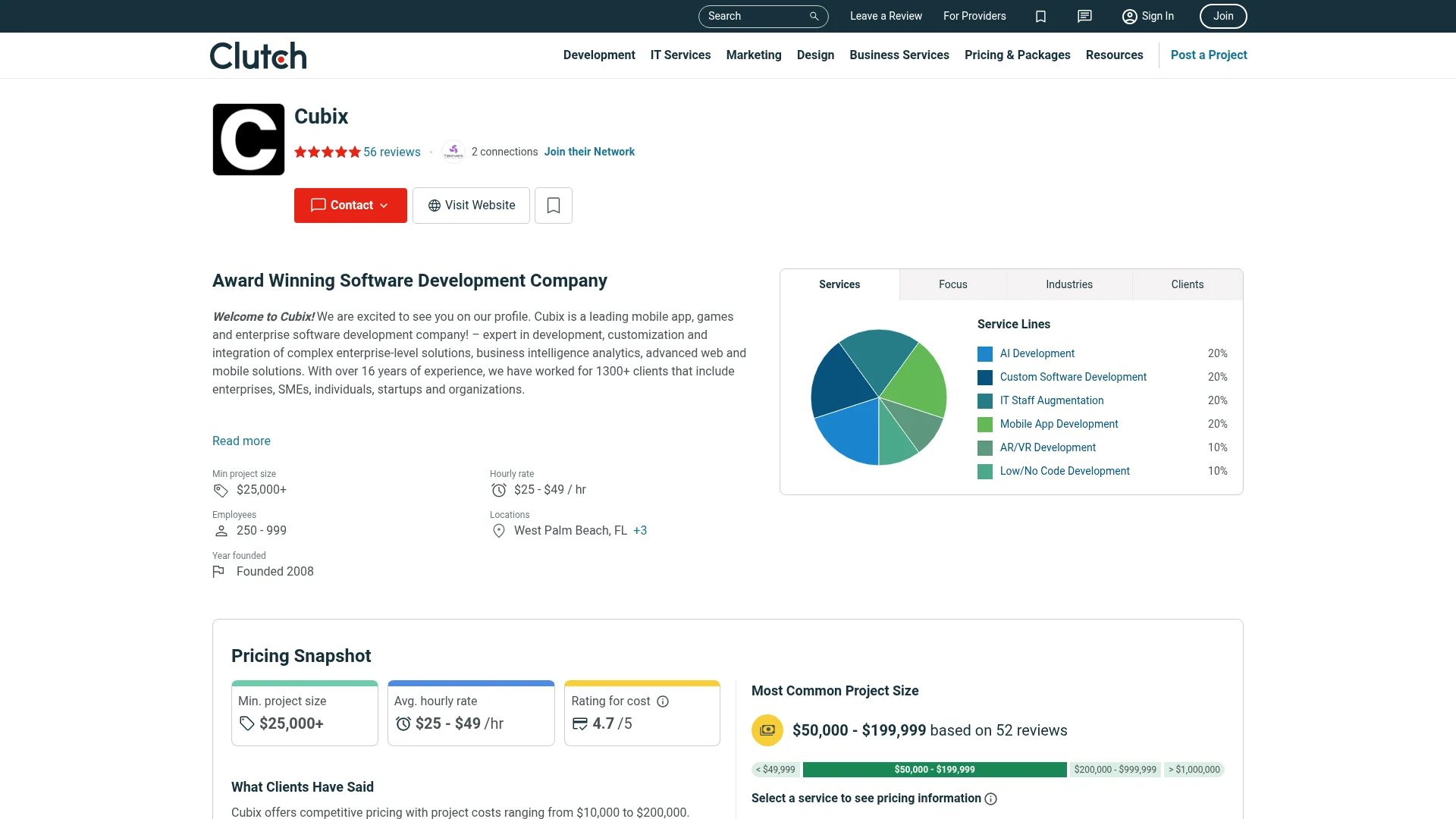Image resolution: width=1456 pixels, height=819 pixels.
Task: Open IT Staff Augmentation link
Action: click(x=1052, y=400)
